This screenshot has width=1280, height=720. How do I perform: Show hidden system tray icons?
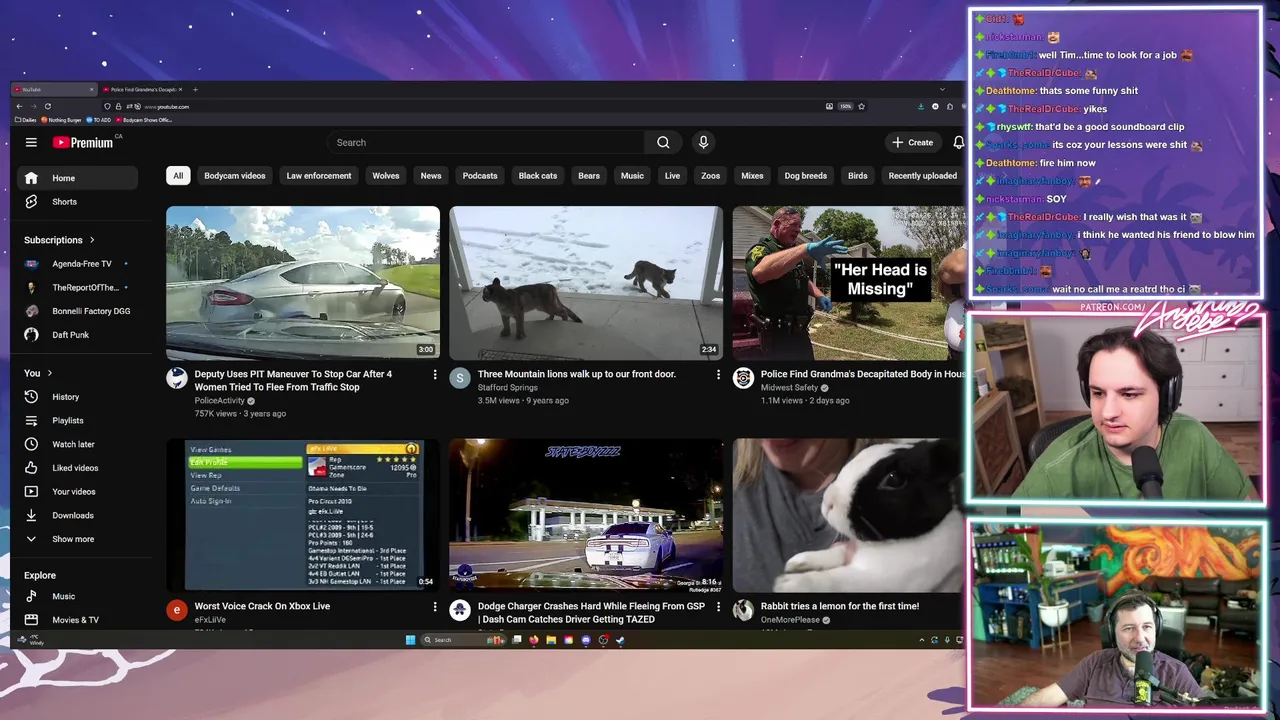coord(921,640)
